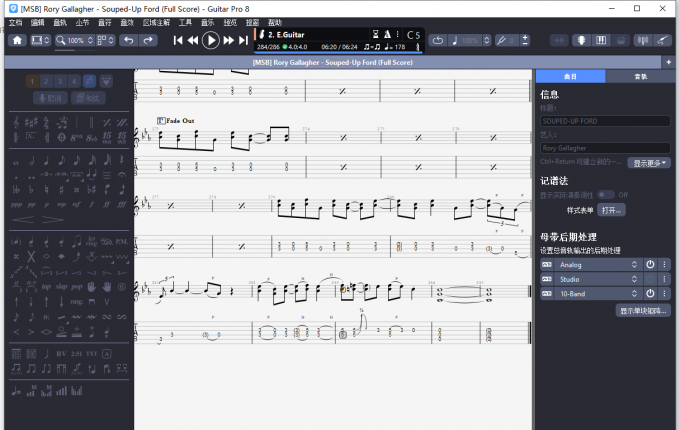Viewport: 679px width, 430px height.
Task: Open the 音轨 menu in menu bar
Action: [x=61, y=21]
